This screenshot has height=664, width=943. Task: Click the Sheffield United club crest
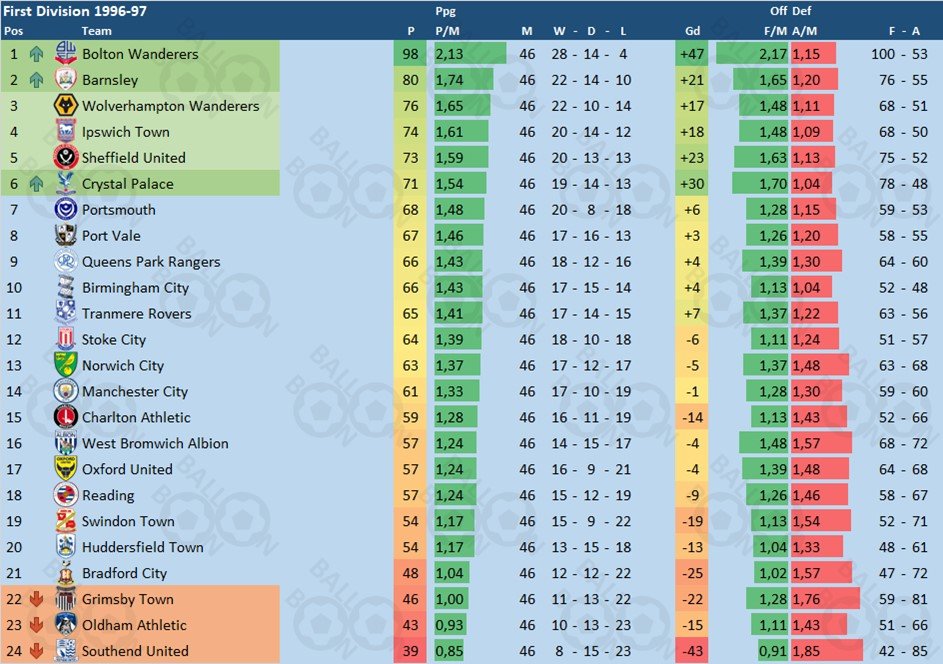66,158
